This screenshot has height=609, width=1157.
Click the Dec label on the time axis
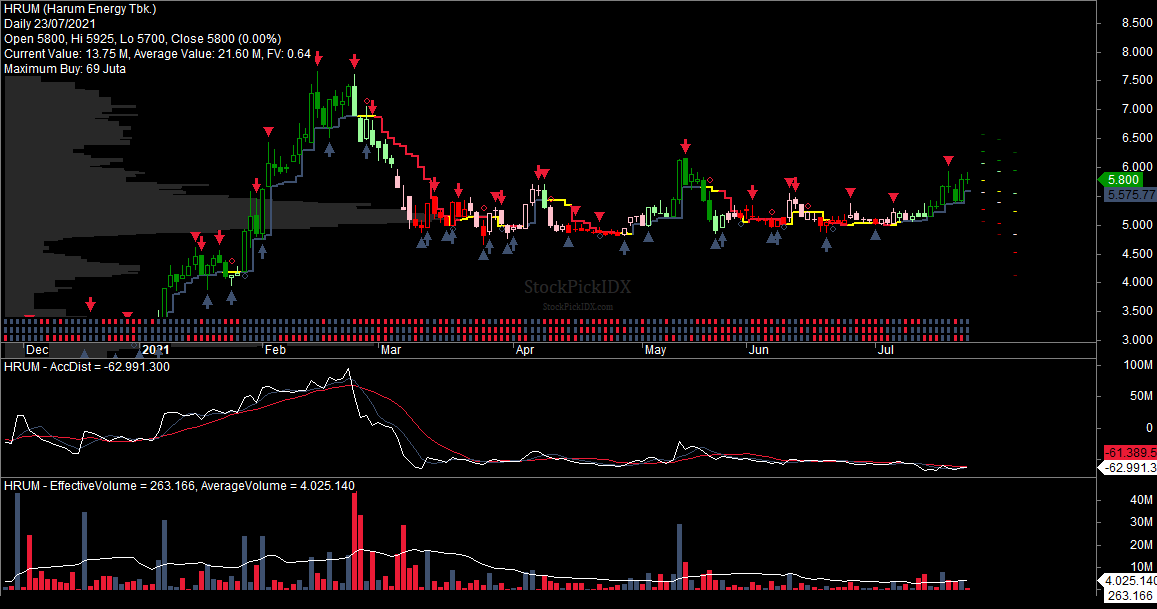tap(37, 350)
